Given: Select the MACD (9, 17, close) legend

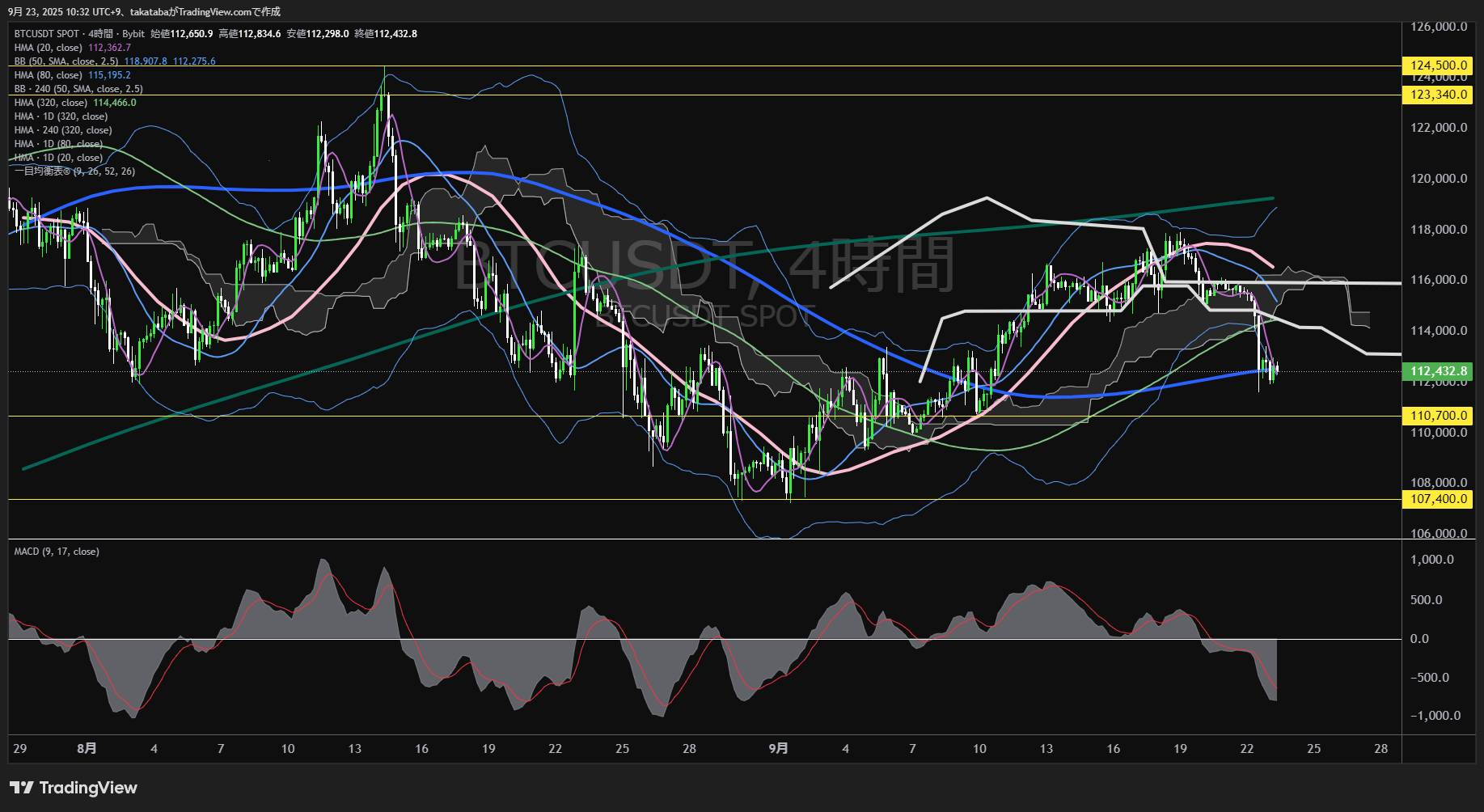Looking at the screenshot, I should (x=57, y=552).
